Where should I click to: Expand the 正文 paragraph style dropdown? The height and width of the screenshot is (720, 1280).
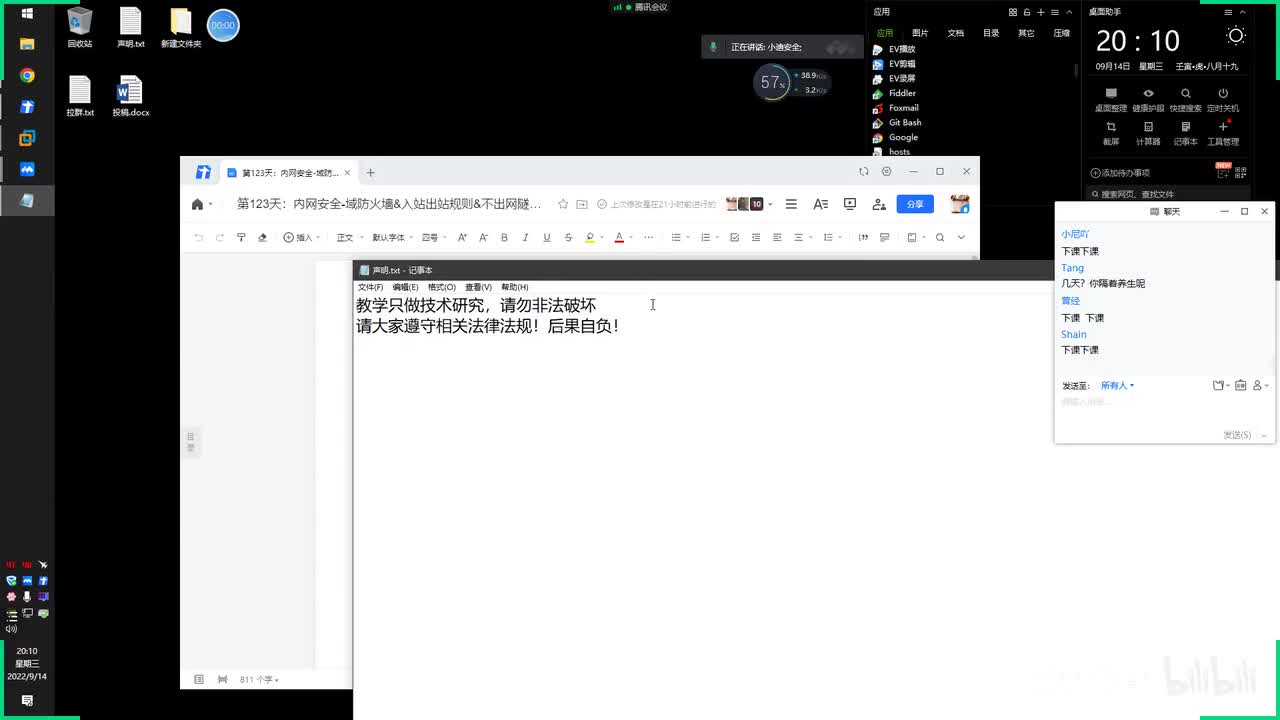(x=347, y=237)
